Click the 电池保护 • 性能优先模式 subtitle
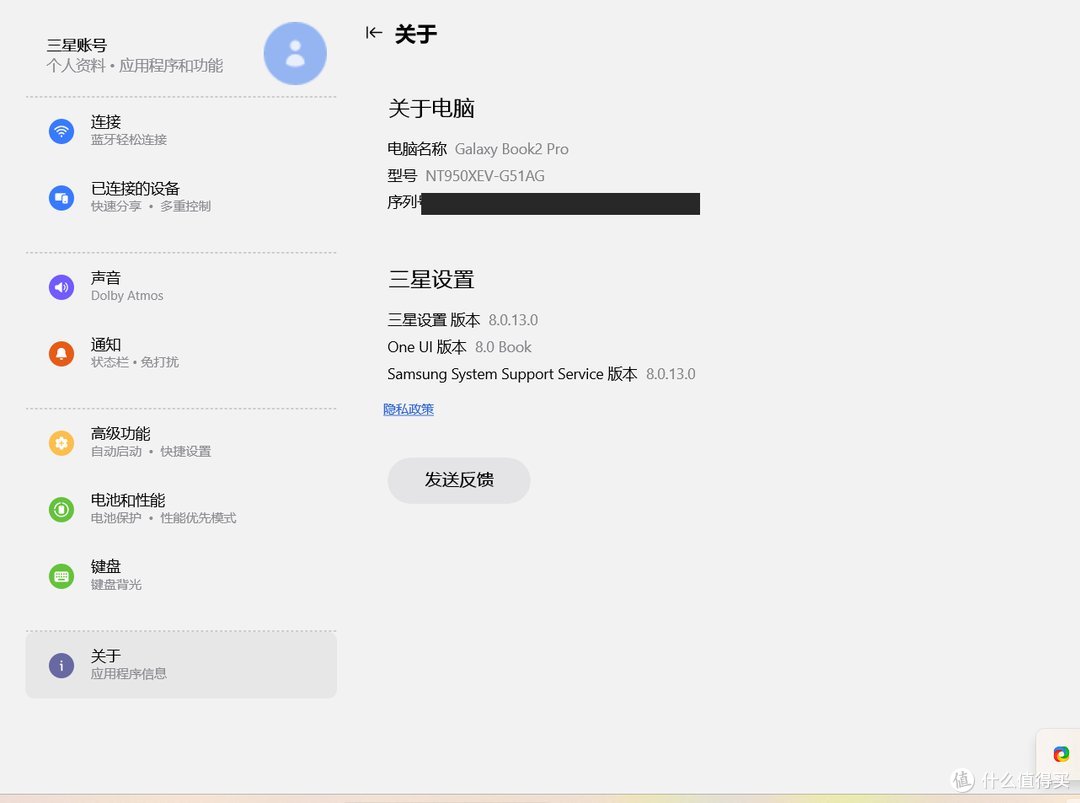1080x803 pixels. (x=163, y=518)
